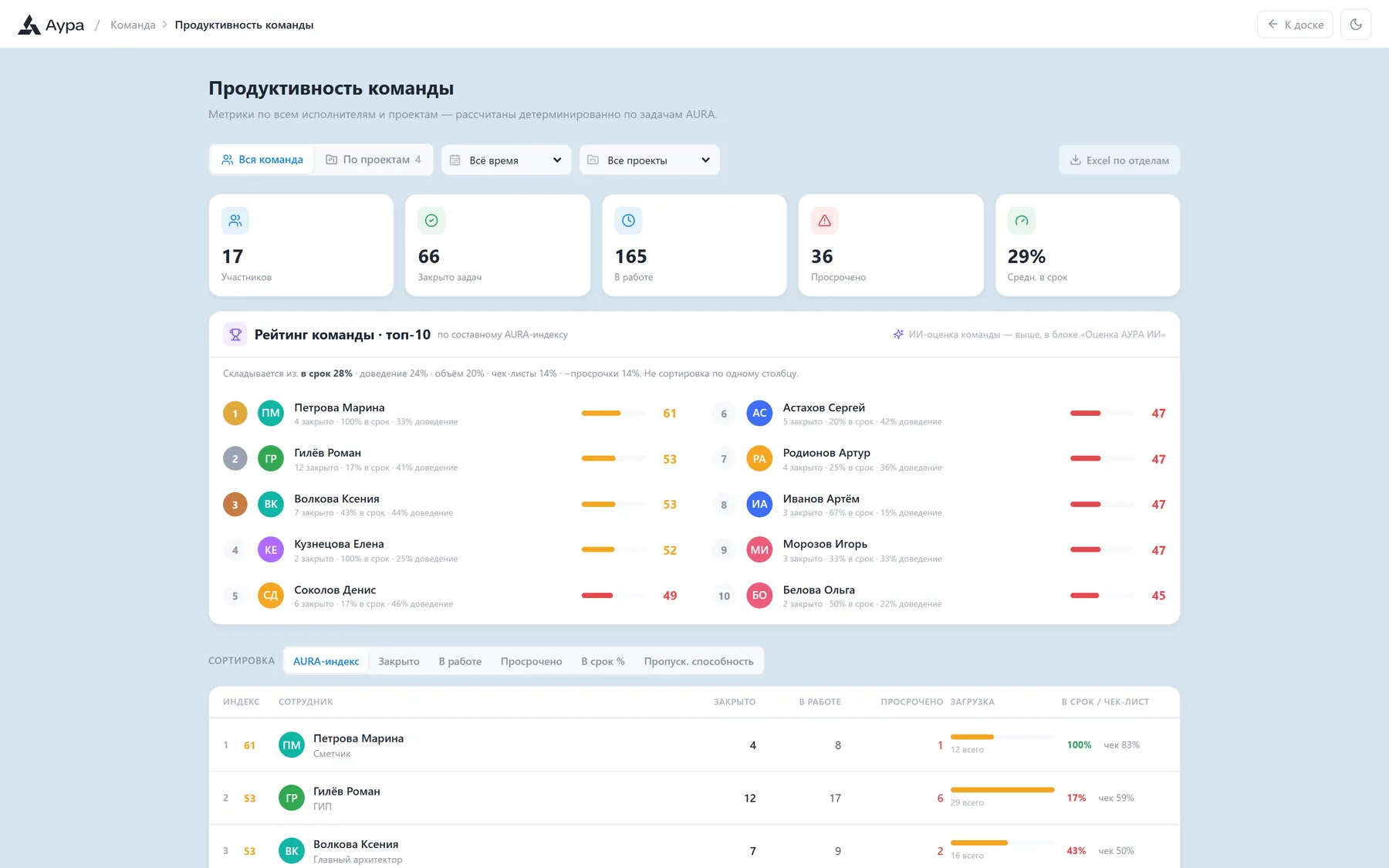Click the АС avatar of Астахов Сергей
Viewport: 1389px width, 868px height.
pyautogui.click(x=759, y=414)
